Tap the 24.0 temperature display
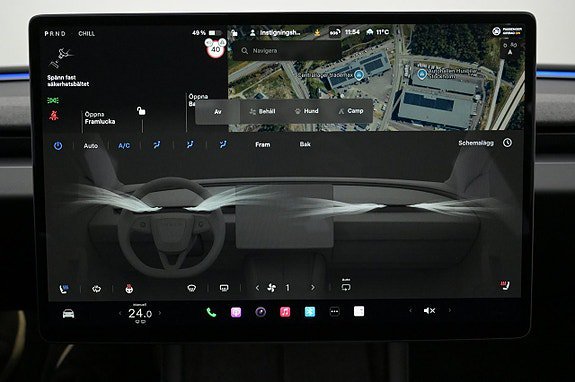 (x=140, y=313)
